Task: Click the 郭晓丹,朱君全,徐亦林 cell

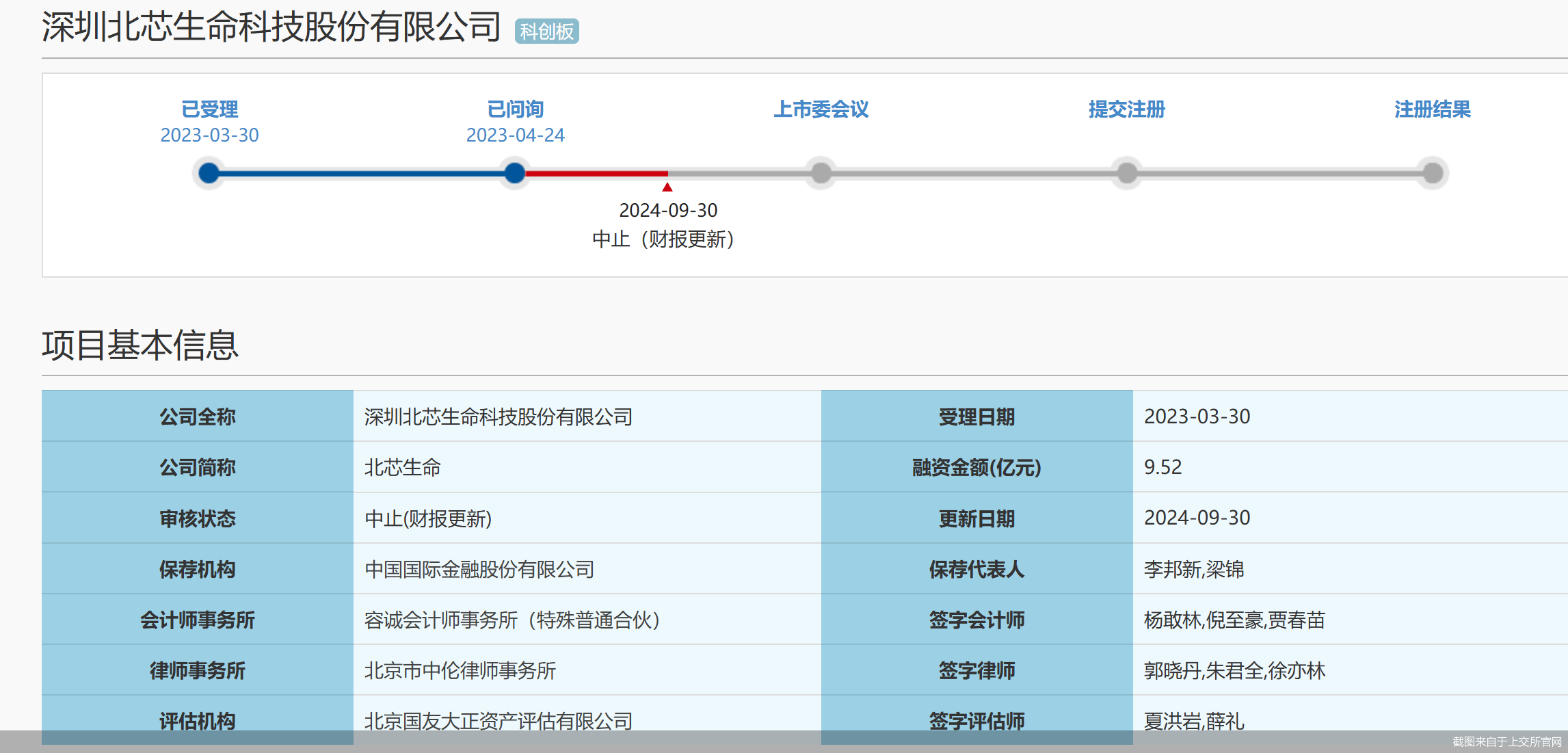Action: coord(1350,670)
